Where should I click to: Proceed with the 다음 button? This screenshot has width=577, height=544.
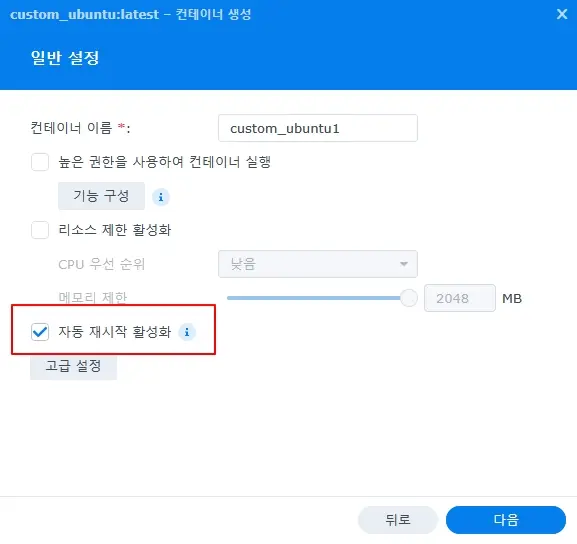point(506,520)
